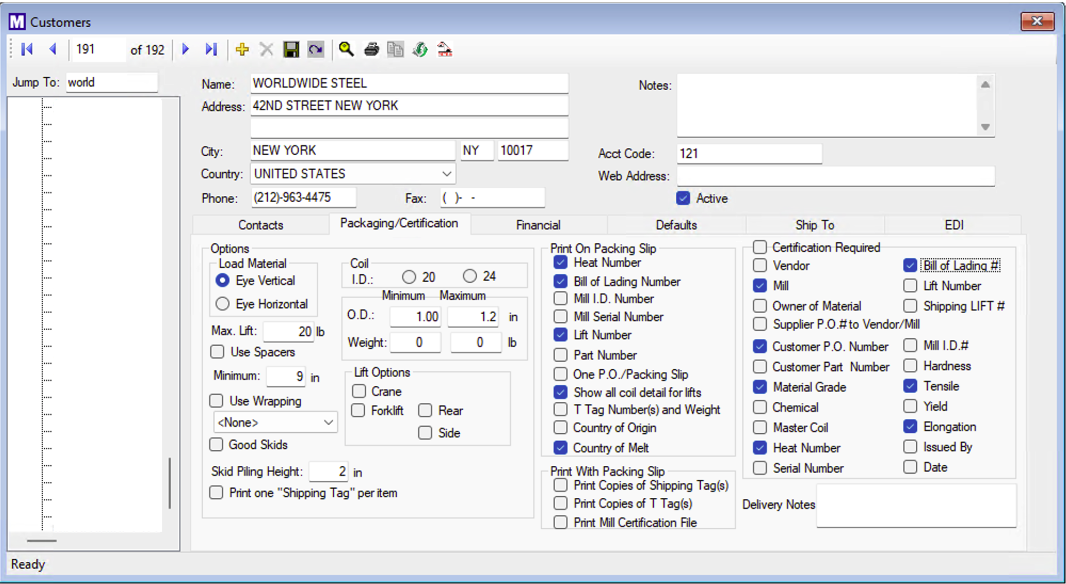Expand the wrapping type dropdown showing <None>
The image size is (1066, 584).
point(329,423)
